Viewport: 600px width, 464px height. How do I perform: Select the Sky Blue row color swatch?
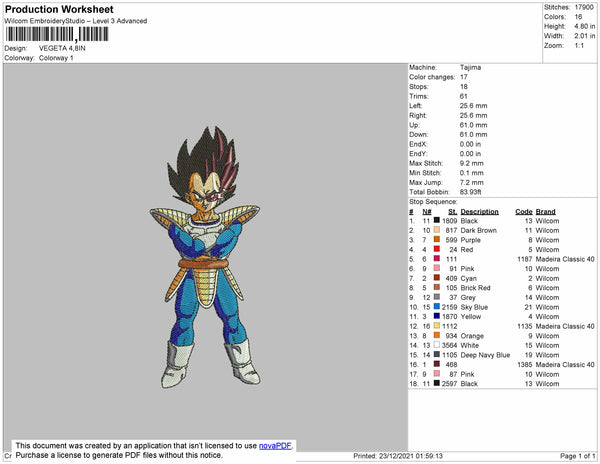437,306
